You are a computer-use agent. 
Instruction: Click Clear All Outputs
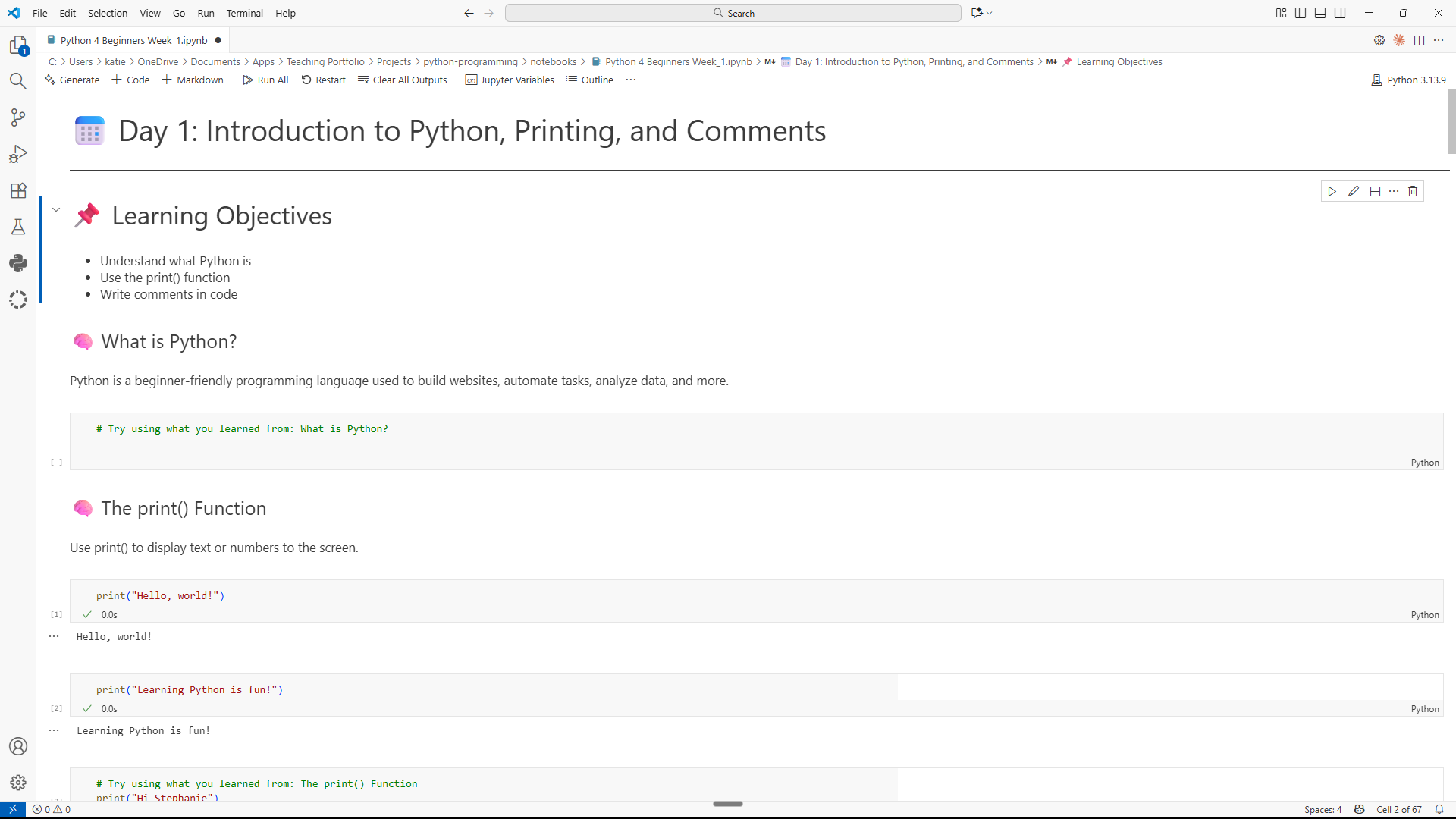(x=402, y=80)
